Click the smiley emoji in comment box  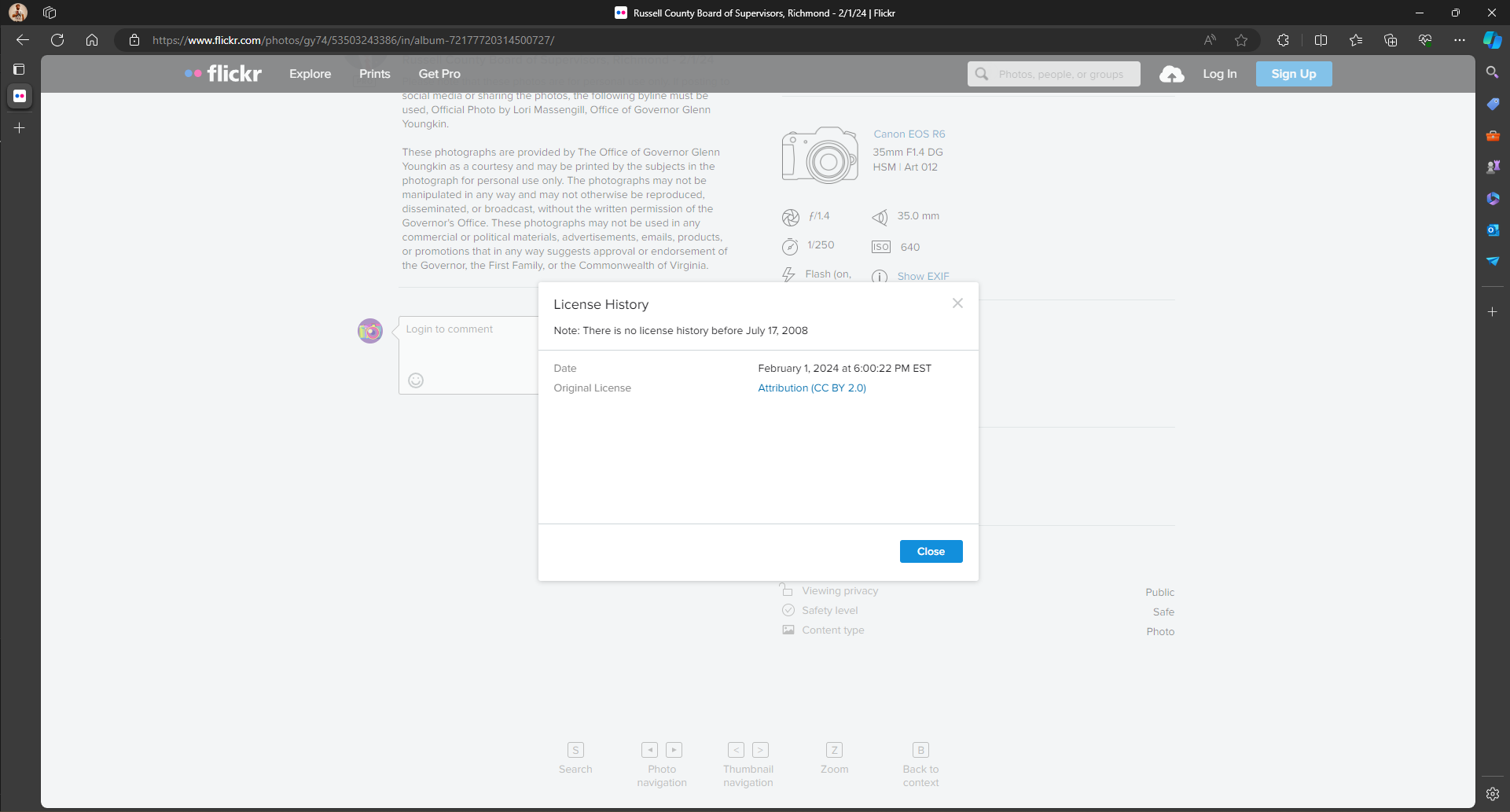click(416, 380)
